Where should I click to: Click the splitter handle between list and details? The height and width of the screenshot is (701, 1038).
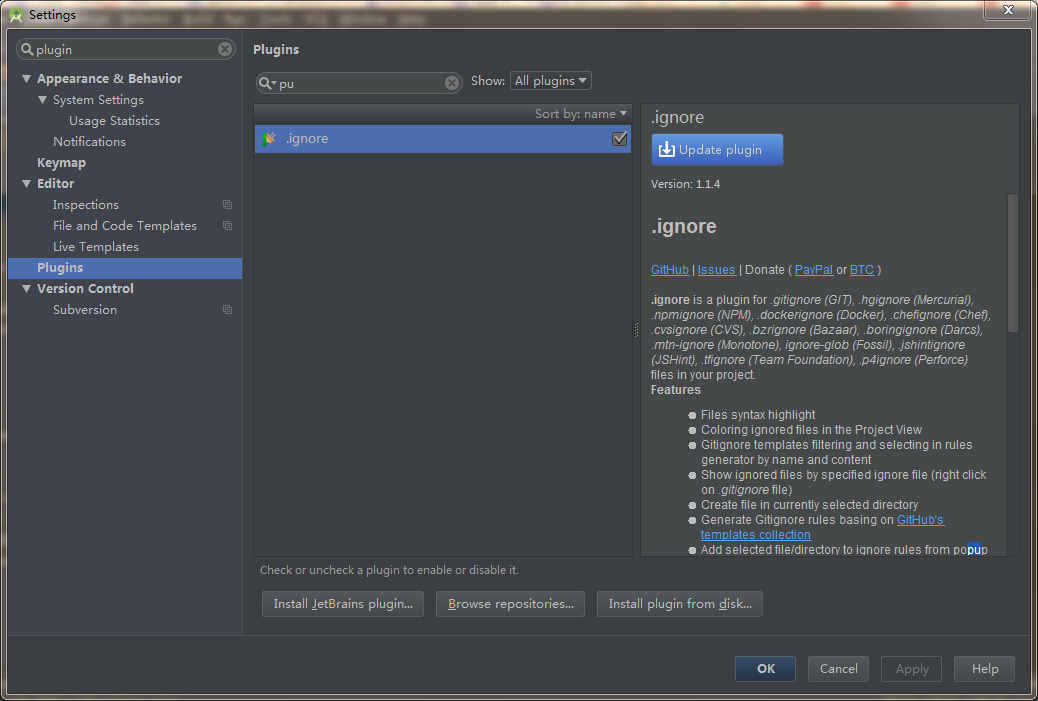(x=636, y=330)
